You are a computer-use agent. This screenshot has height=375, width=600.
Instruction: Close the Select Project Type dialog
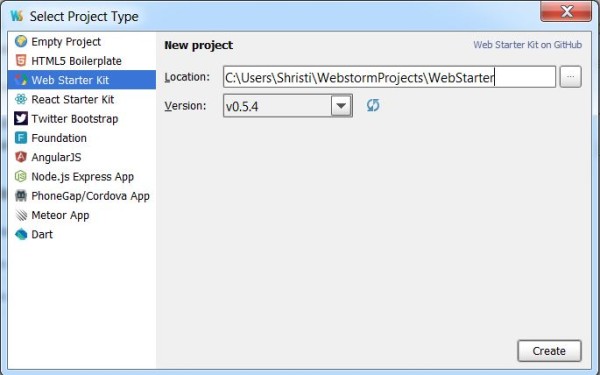pos(566,11)
